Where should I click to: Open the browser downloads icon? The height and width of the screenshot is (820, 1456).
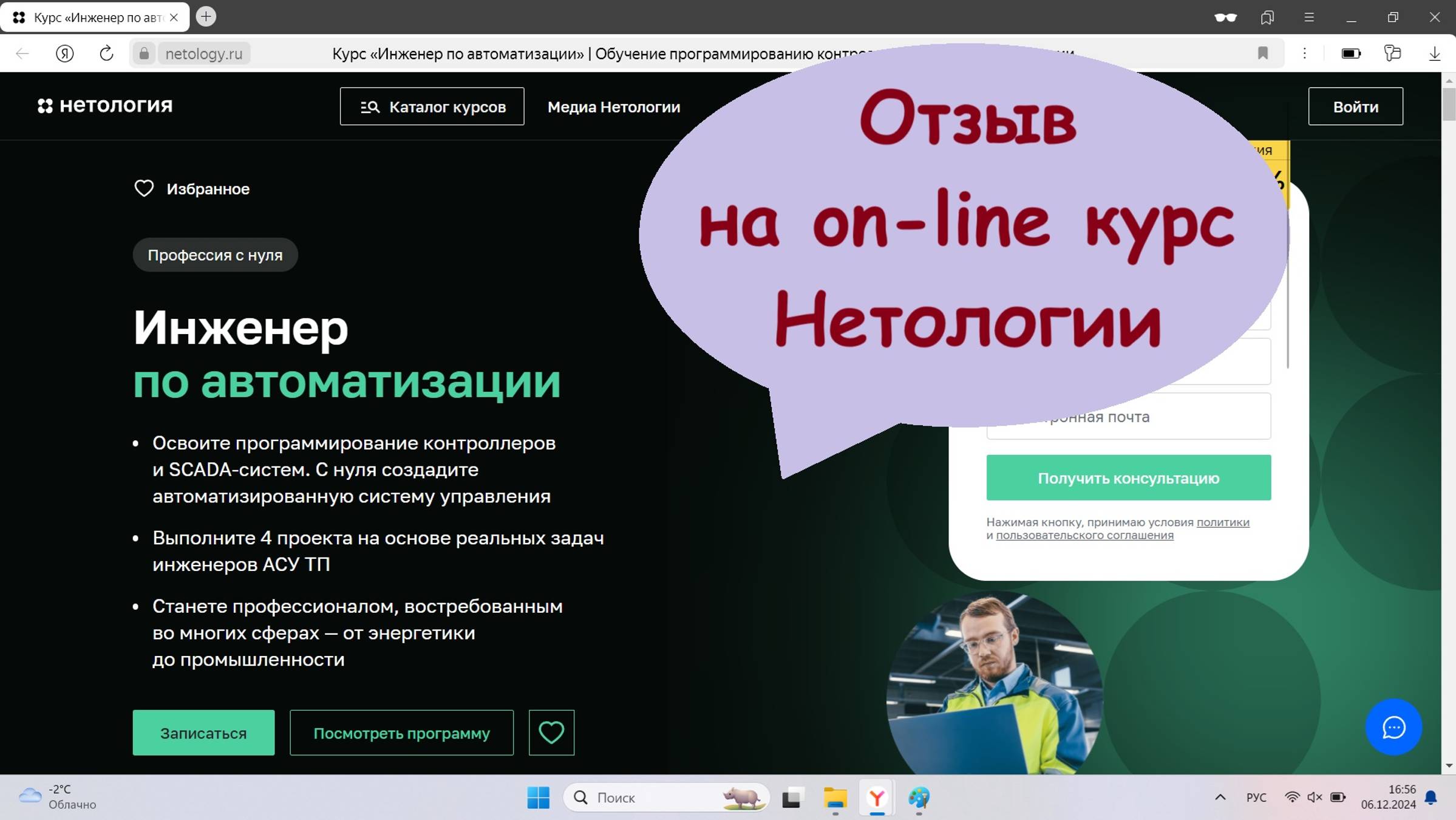coord(1434,53)
